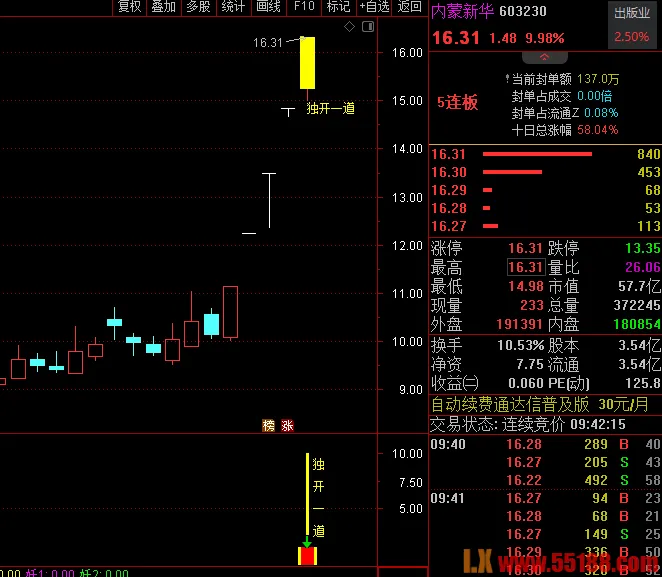Select the 16.31 bid level row
The image size is (662, 577).
545,154
